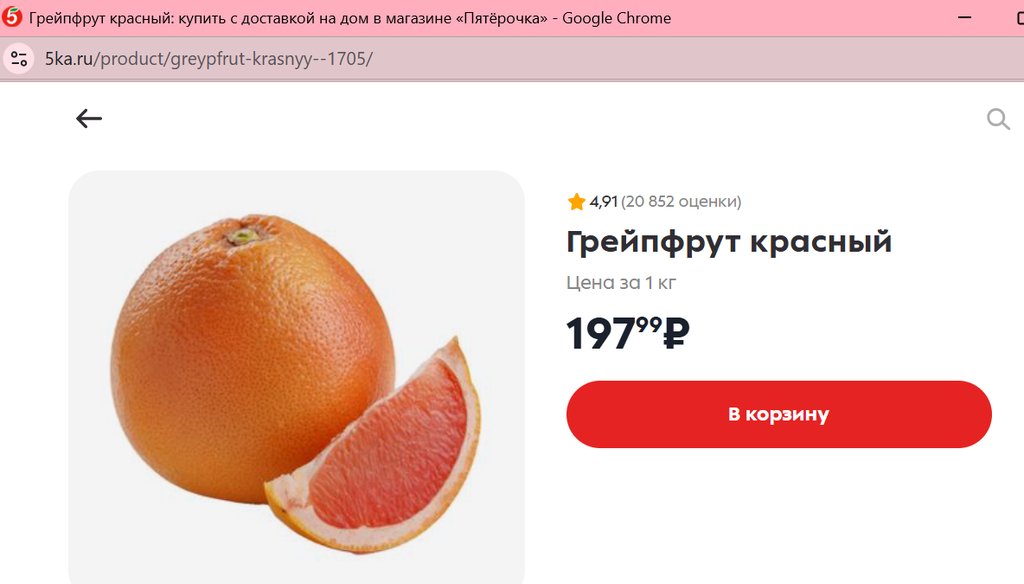Open the whole grapefruit product photo
This screenshot has width=1024, height=584.
pos(253,358)
